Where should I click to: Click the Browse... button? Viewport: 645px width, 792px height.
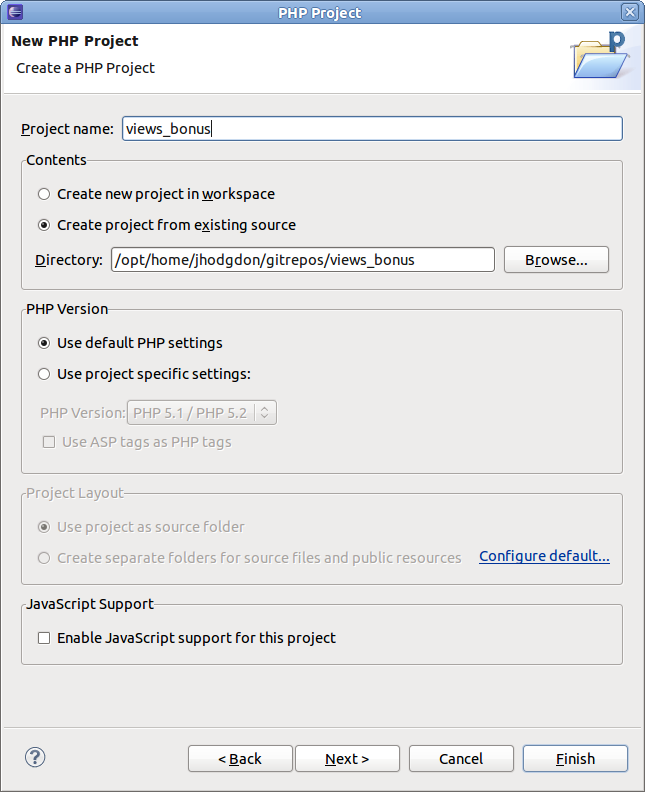point(556,260)
